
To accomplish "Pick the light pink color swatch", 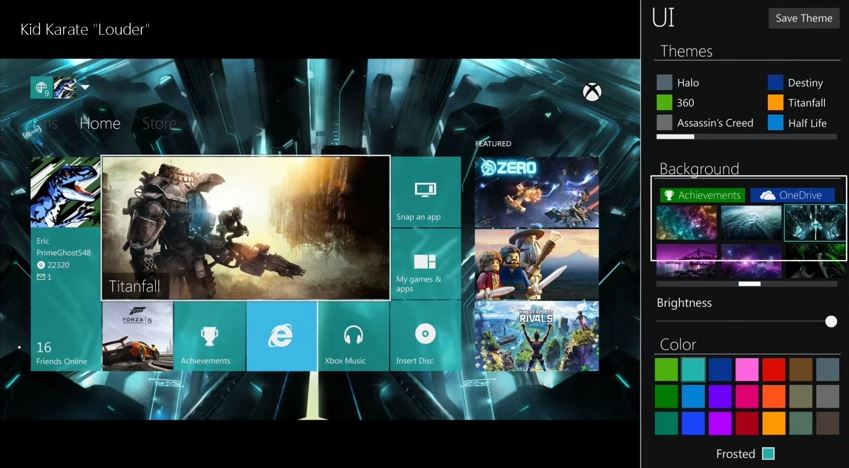I will [x=747, y=369].
